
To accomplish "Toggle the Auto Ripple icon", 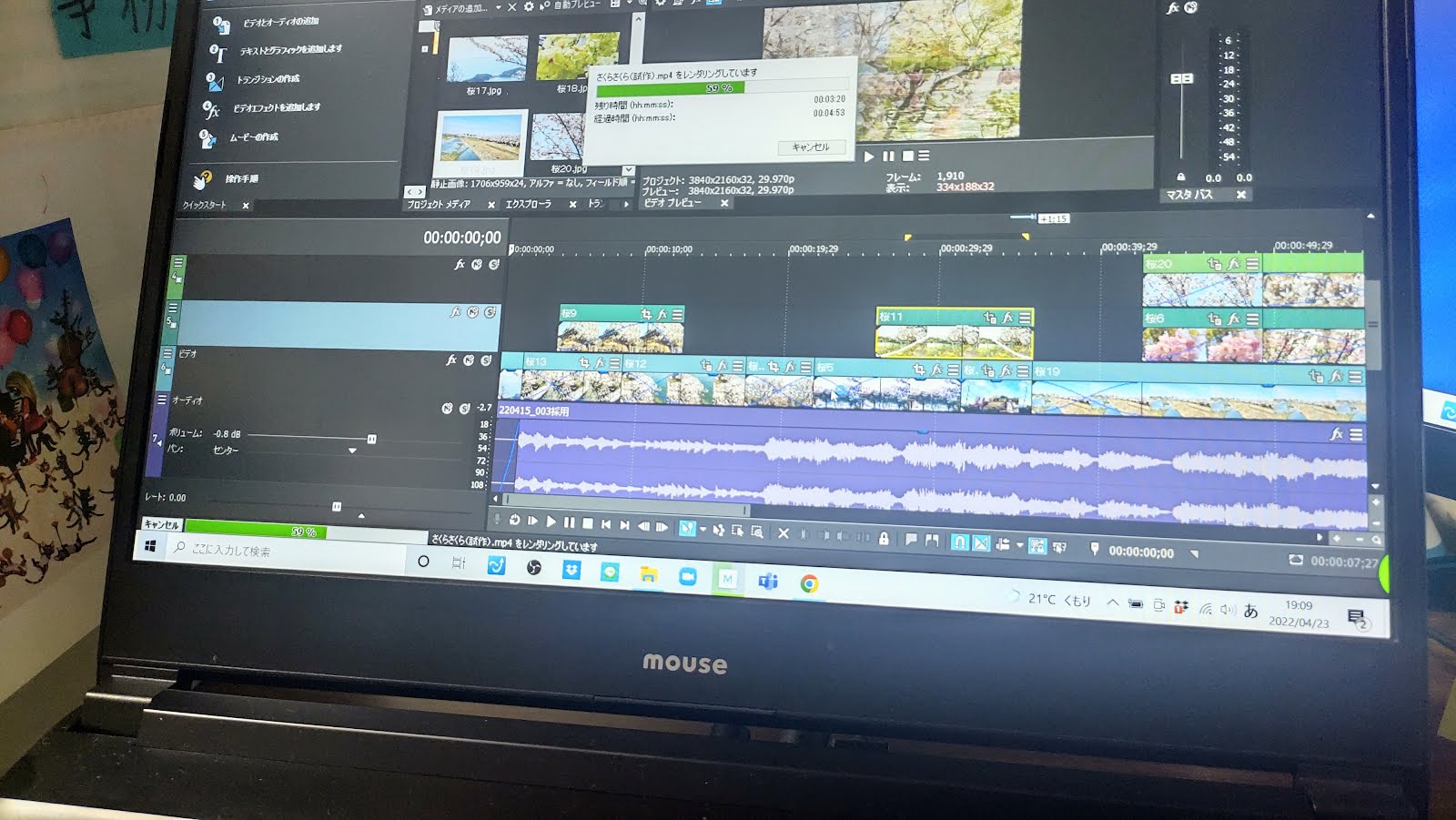I will (1003, 544).
